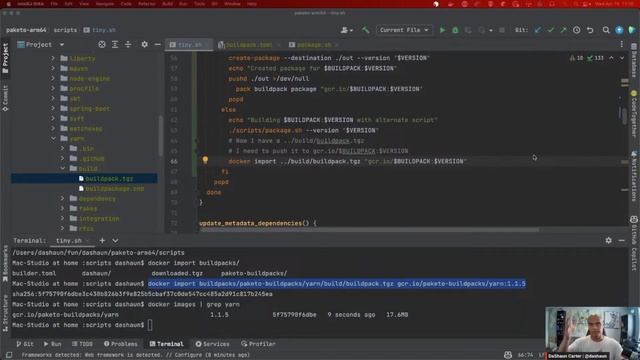Go to next highlighted error arrow in editor
The width and height of the screenshot is (640, 360).
click(x=622, y=58)
